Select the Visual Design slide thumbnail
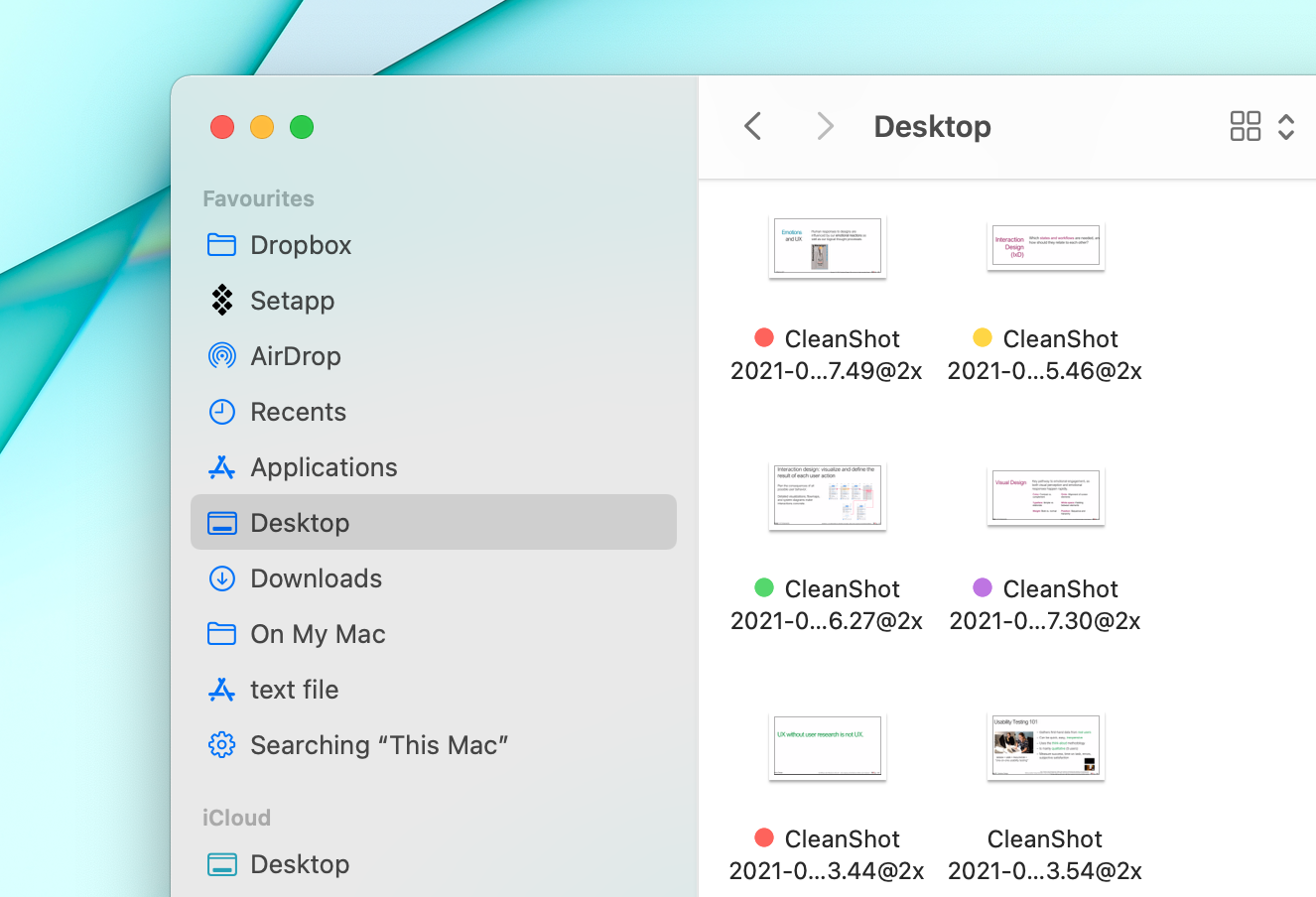Screen dimensions: 1316x897 pyautogui.click(x=1045, y=496)
